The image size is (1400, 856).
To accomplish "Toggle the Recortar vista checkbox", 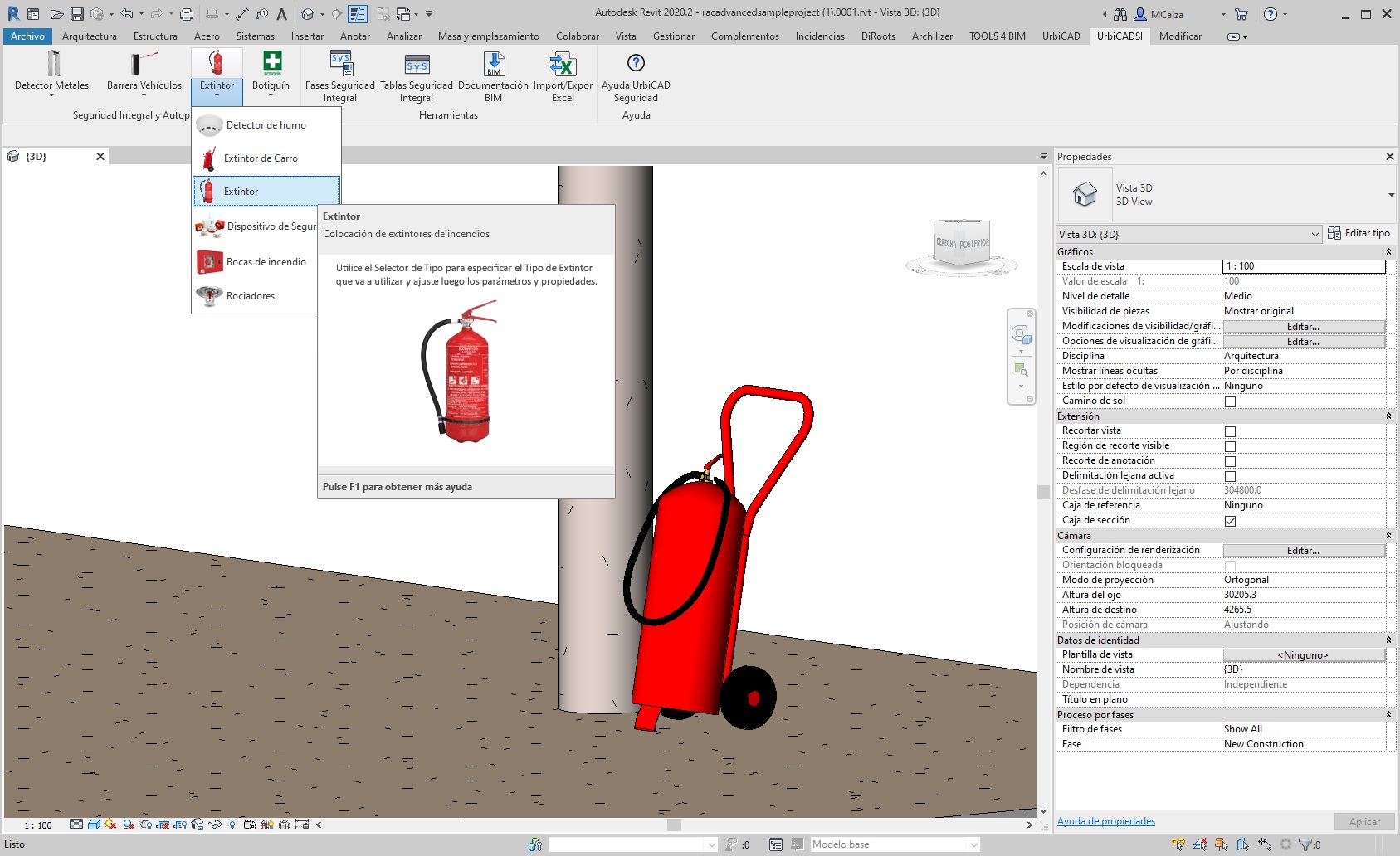I will click(x=1230, y=431).
